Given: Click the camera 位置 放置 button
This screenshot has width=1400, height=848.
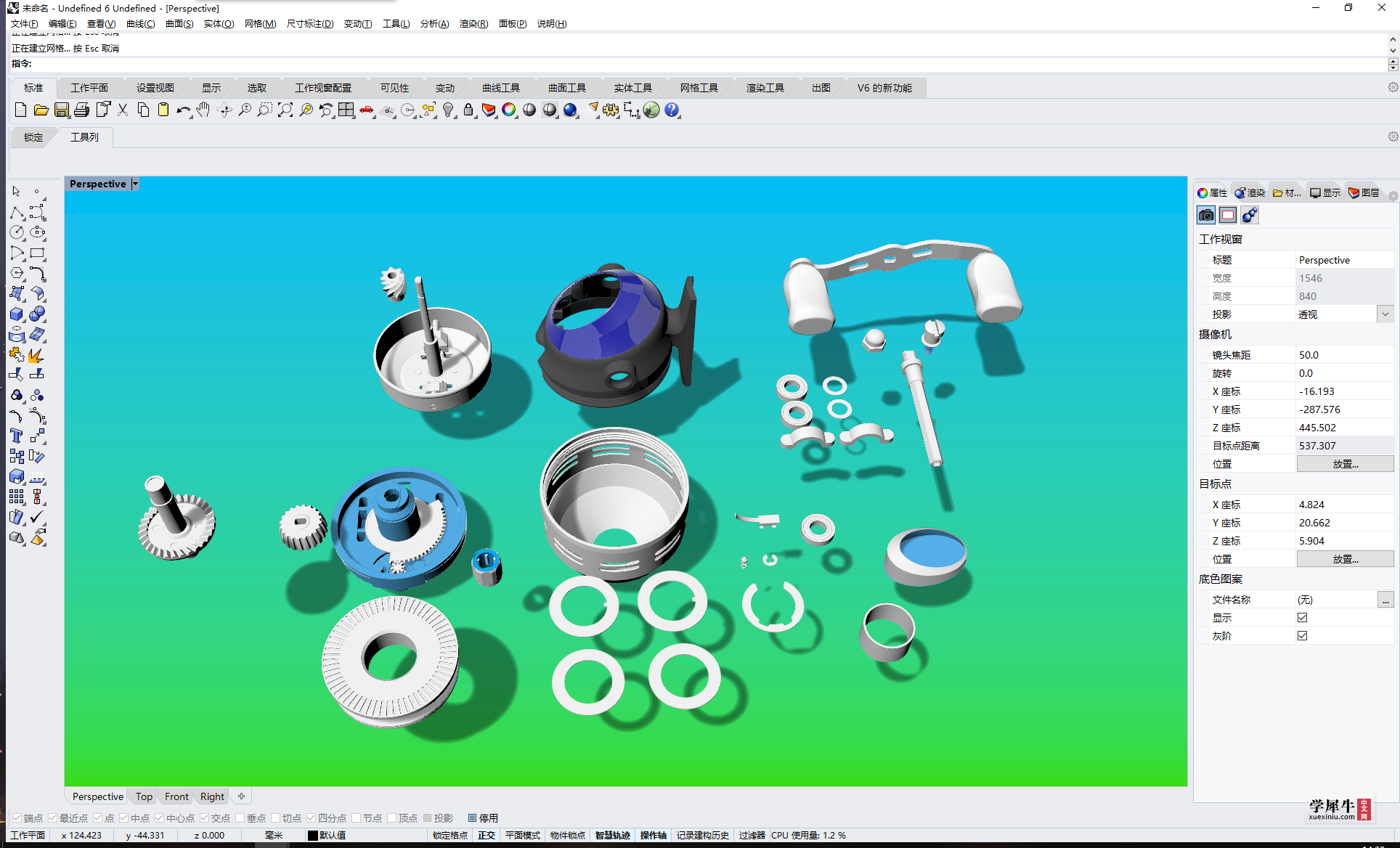Looking at the screenshot, I should click(1345, 464).
